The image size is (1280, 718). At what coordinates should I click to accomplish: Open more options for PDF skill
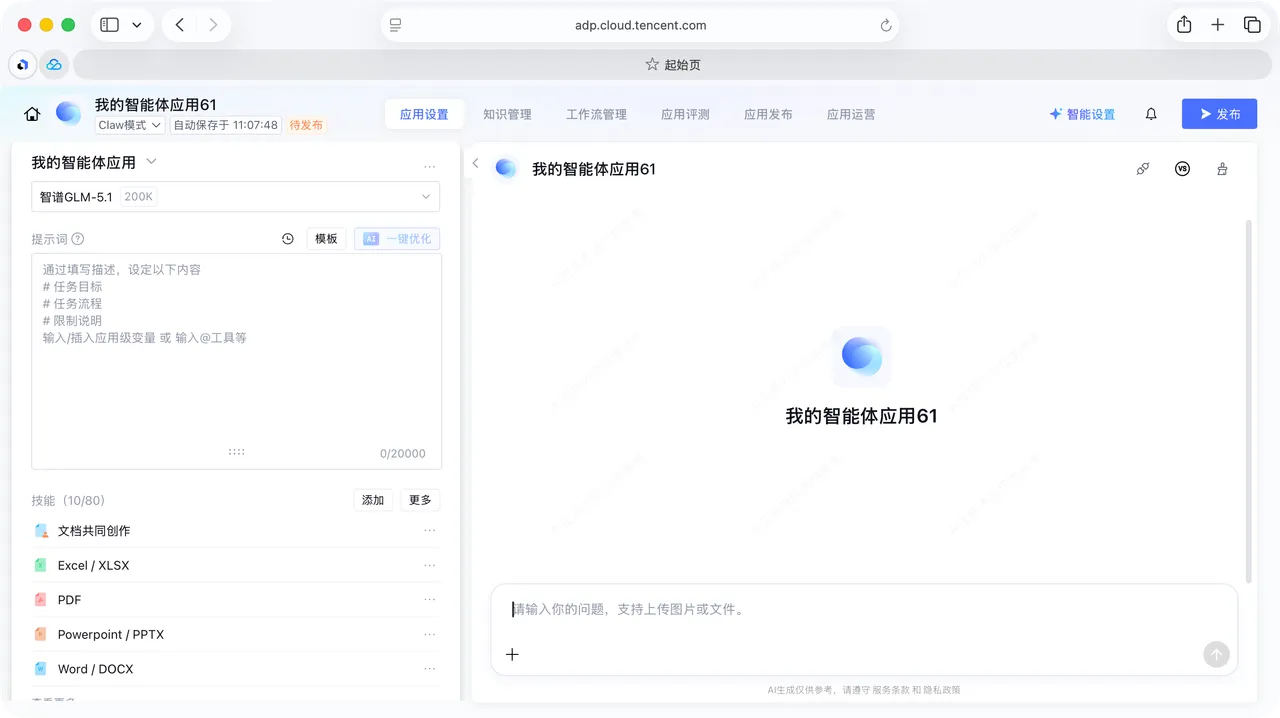point(430,600)
